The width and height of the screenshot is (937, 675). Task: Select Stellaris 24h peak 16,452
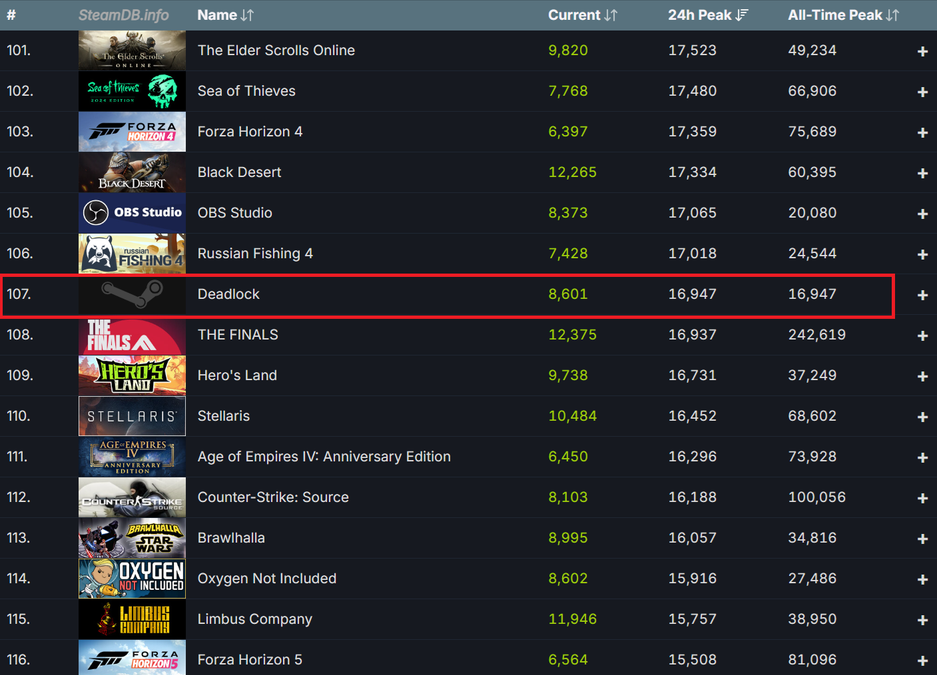692,416
